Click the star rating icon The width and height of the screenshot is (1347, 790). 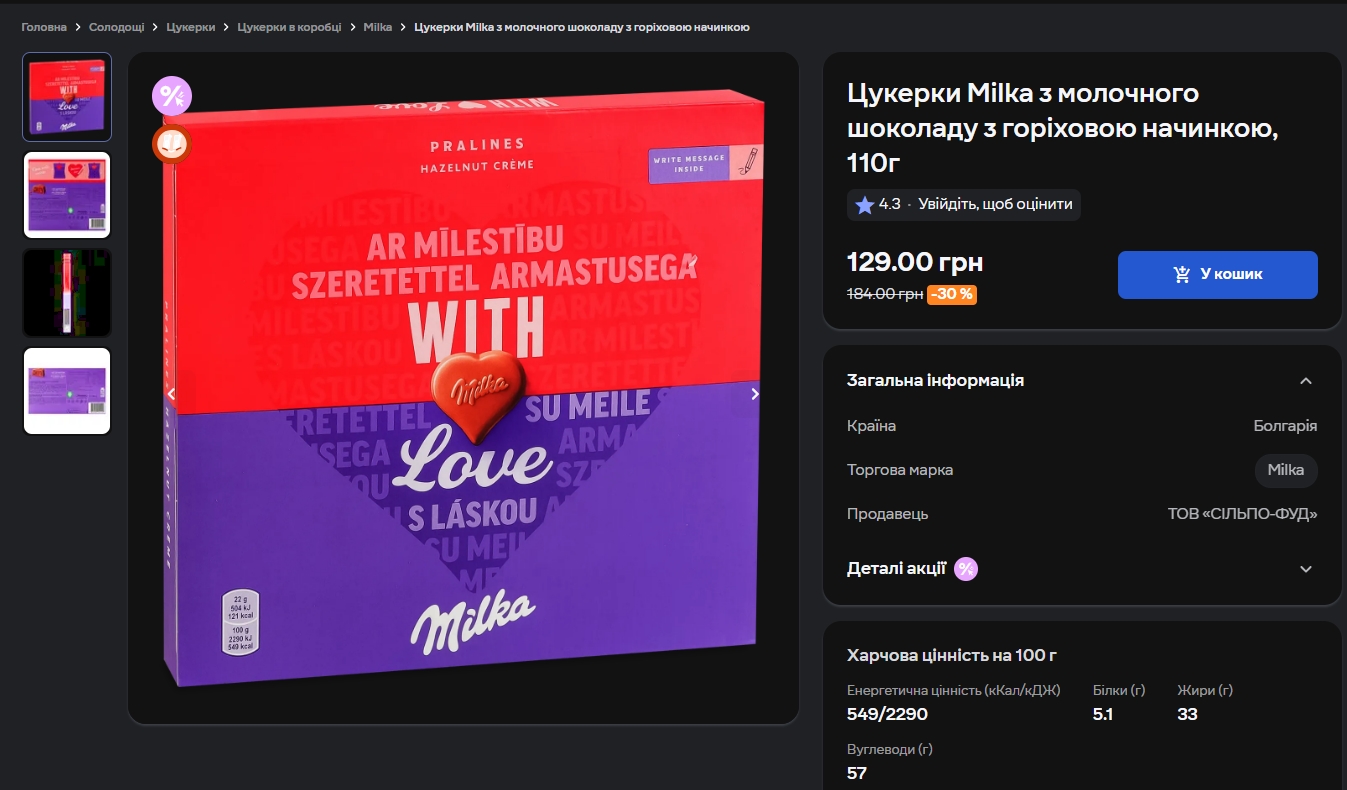tap(865, 205)
